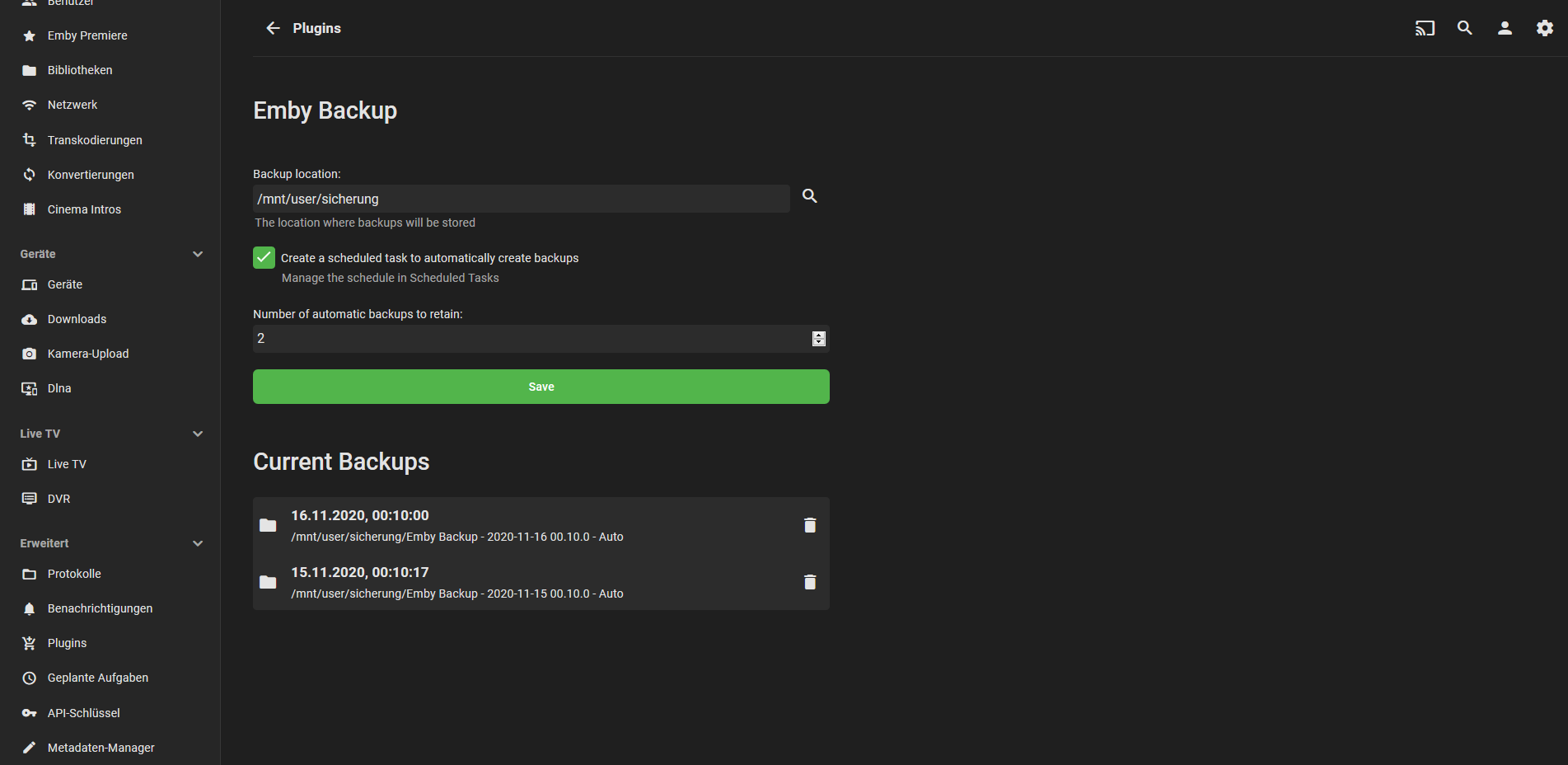Click the Bibliotheken folder icon
1568x765 pixels.
30,70
